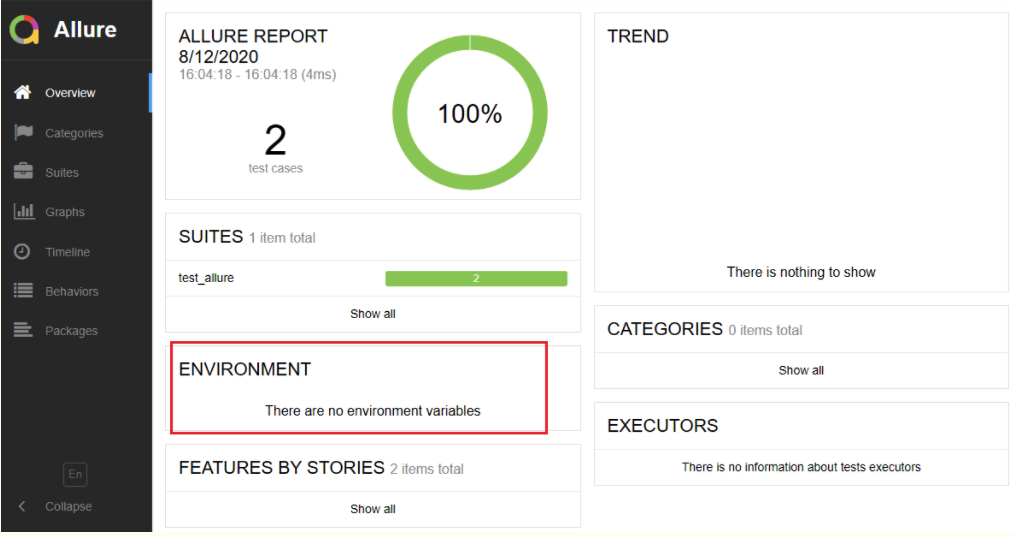Open the test_allure suite link
This screenshot has height=536, width=1014.
pyautogui.click(x=206, y=278)
